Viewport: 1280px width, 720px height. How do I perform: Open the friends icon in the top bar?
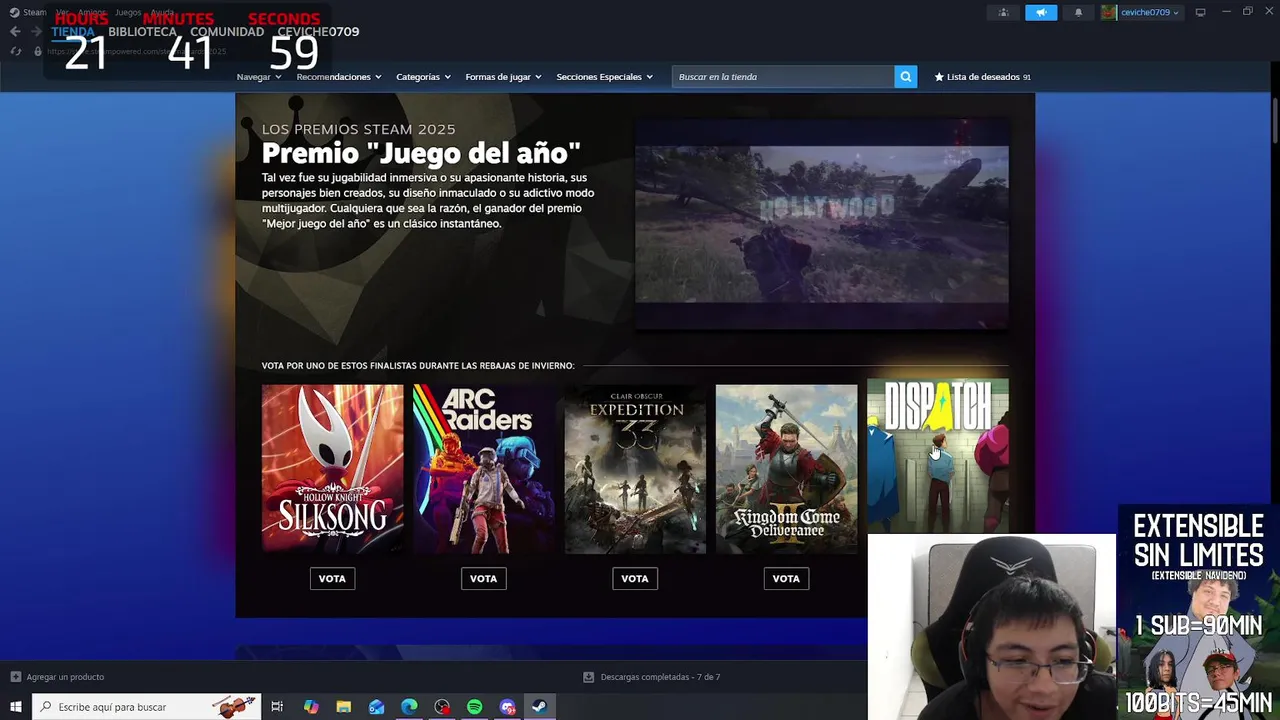click(1003, 12)
